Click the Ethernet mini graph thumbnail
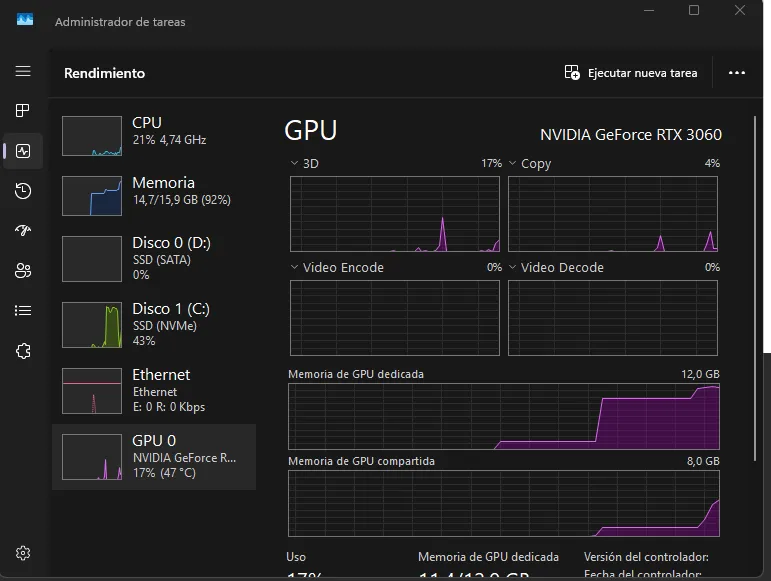This screenshot has height=581, width=771. [92, 391]
